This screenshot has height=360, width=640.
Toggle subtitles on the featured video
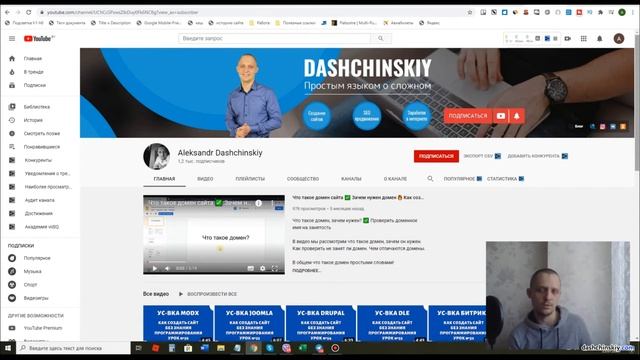tap(251, 268)
